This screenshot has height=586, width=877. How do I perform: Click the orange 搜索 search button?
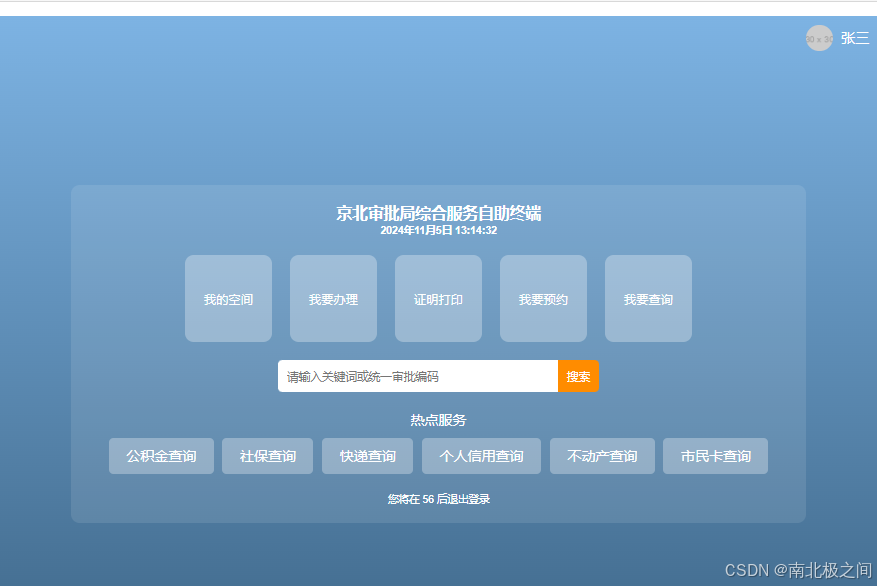[578, 376]
